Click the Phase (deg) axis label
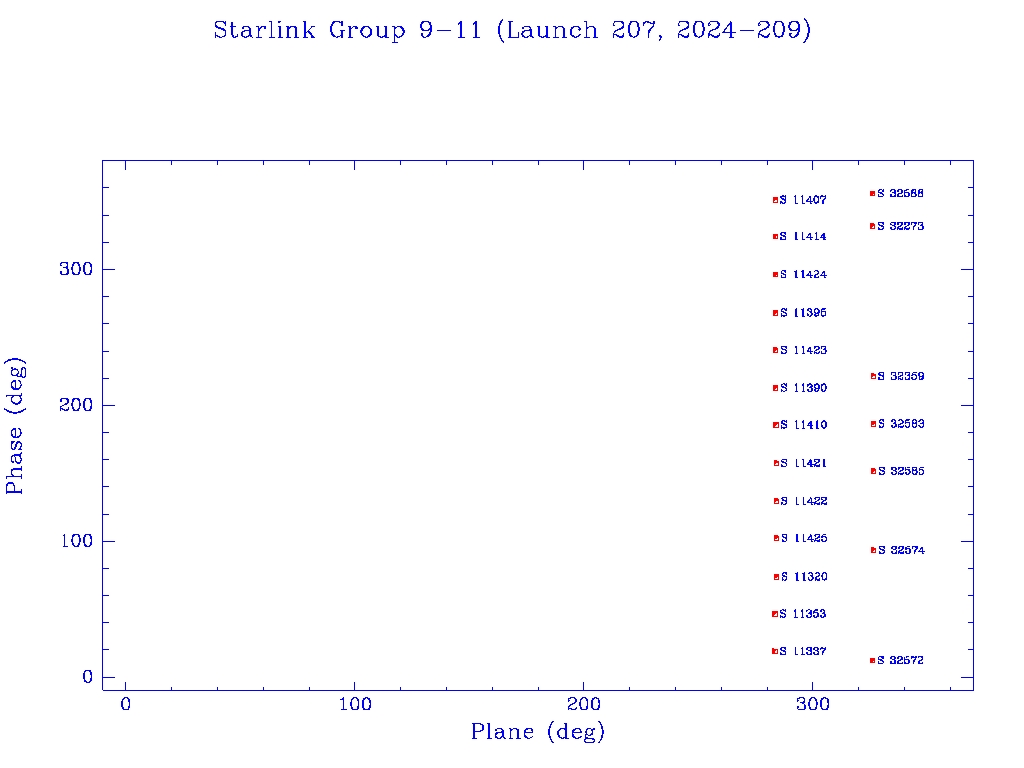The width and height of the screenshot is (1024, 768). tap(14, 426)
